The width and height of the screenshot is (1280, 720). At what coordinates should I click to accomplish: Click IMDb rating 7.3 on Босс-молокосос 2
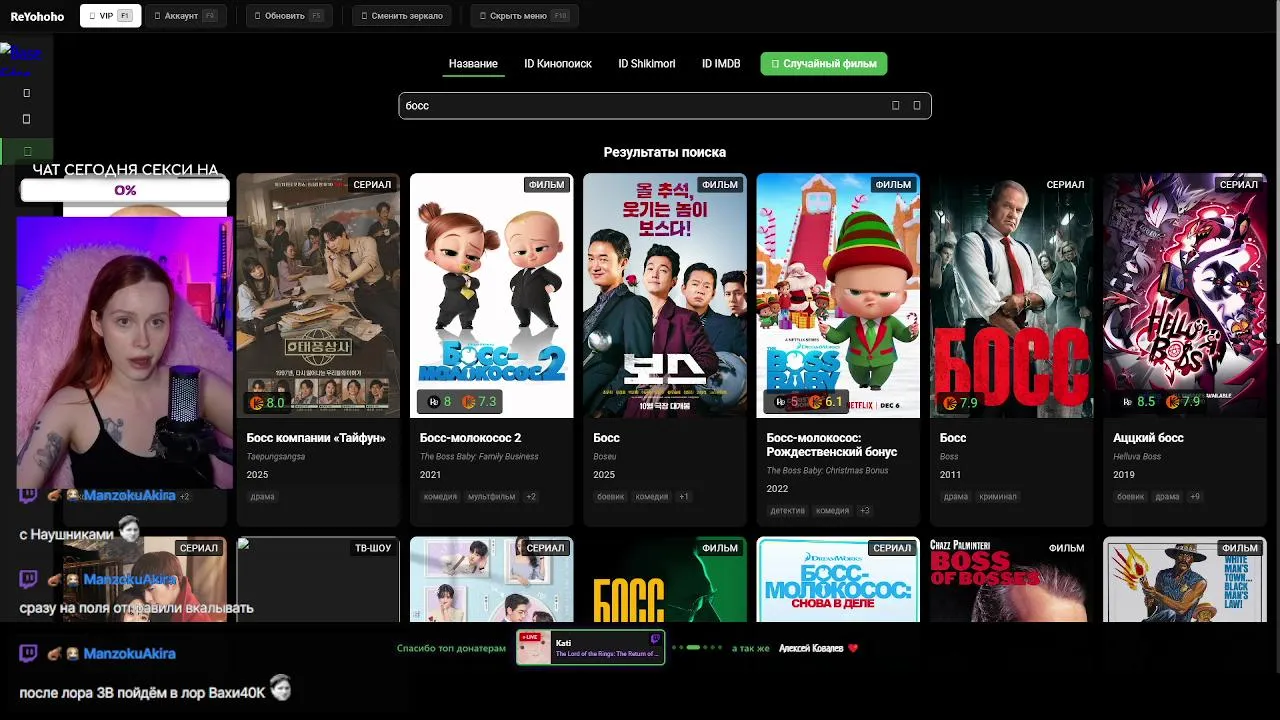tap(479, 402)
